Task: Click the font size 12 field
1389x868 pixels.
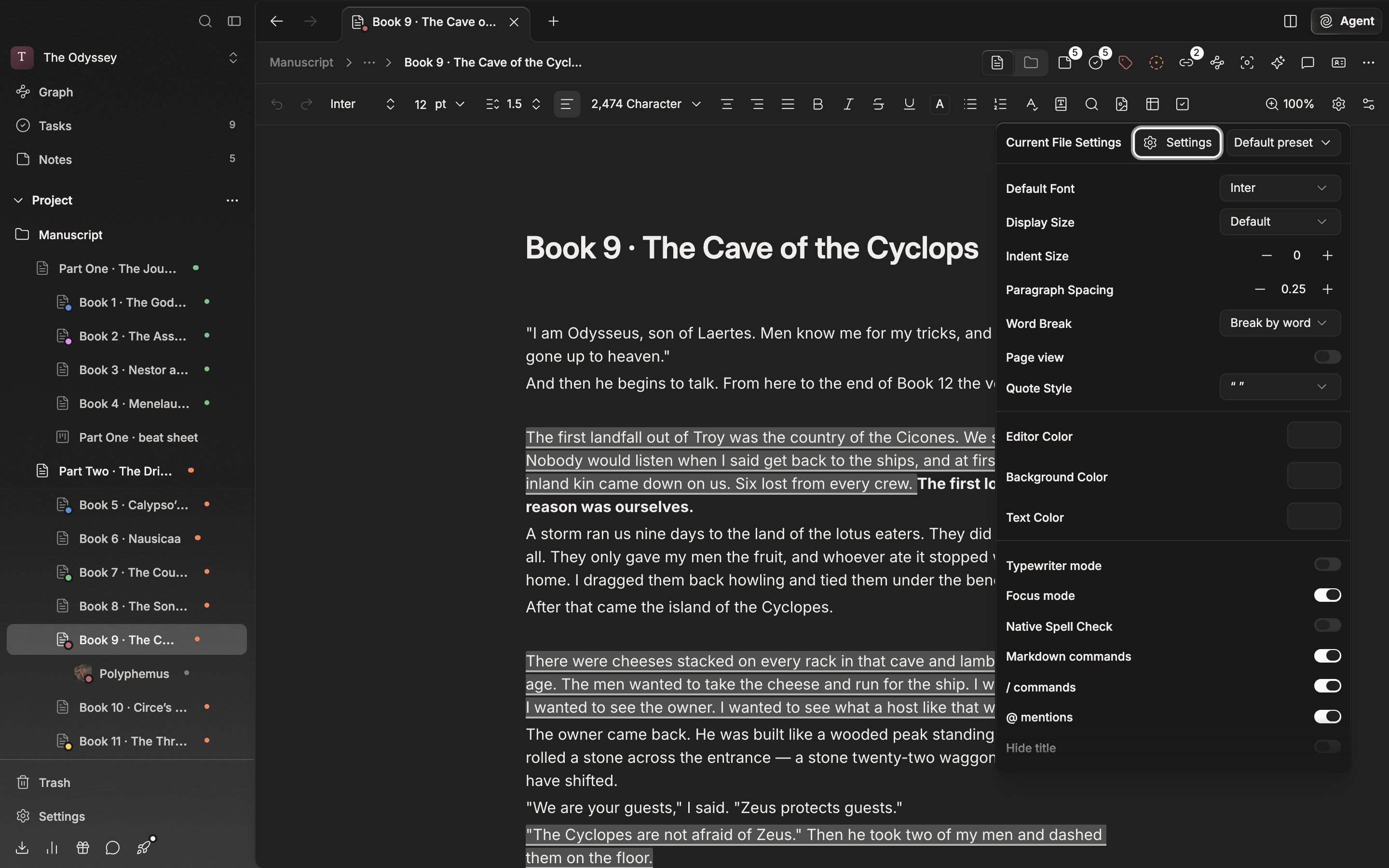Action: click(421, 104)
